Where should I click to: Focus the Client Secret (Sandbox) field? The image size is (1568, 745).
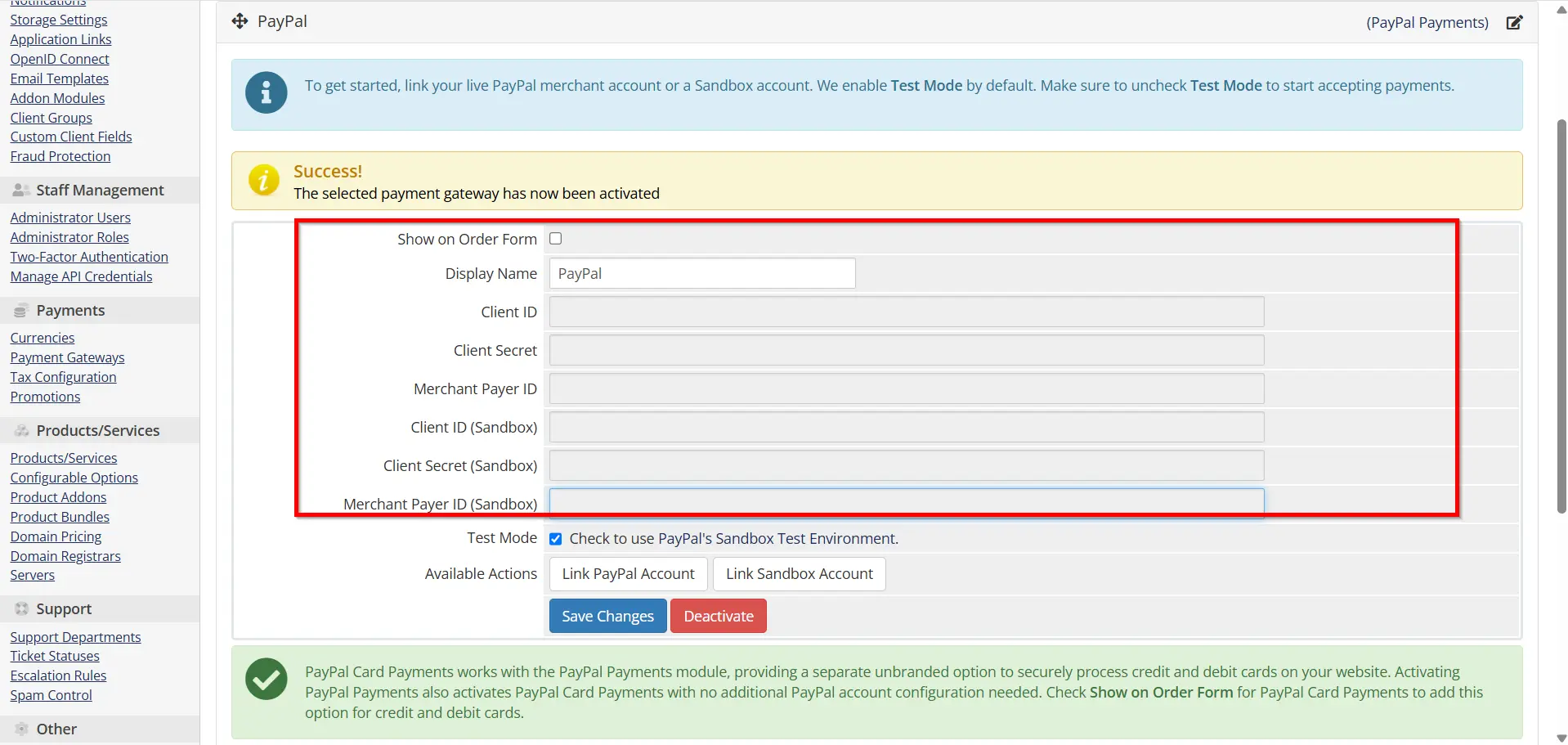click(x=907, y=465)
